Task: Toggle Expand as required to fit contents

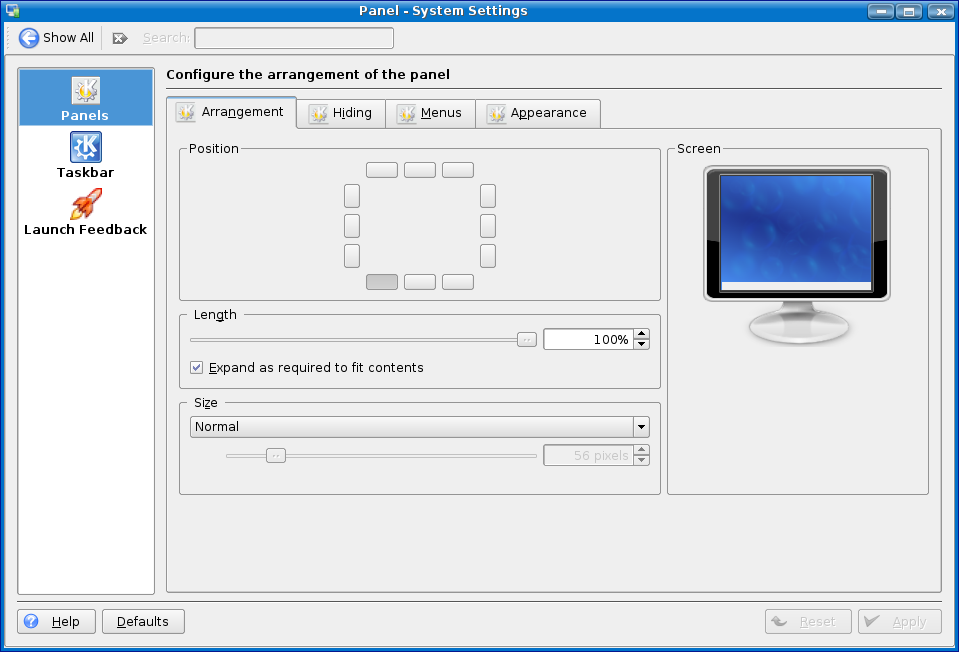Action: pyautogui.click(x=196, y=368)
